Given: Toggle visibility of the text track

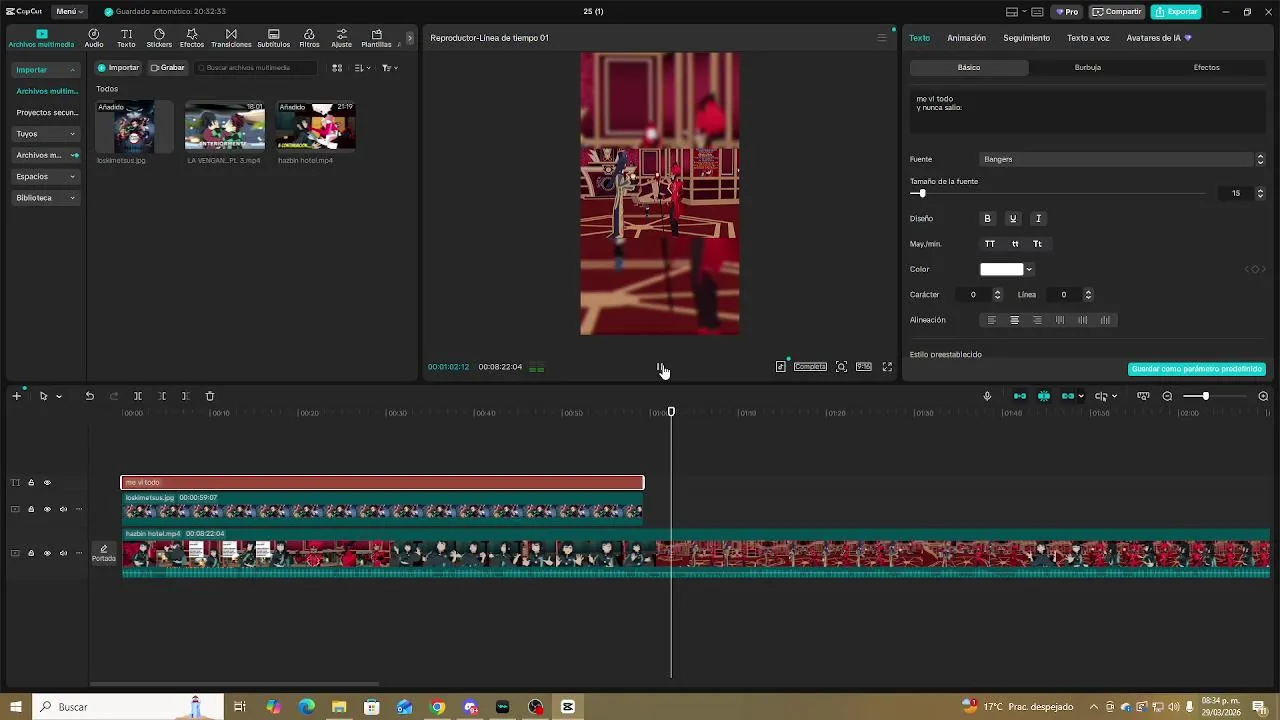Looking at the screenshot, I should (x=47, y=483).
